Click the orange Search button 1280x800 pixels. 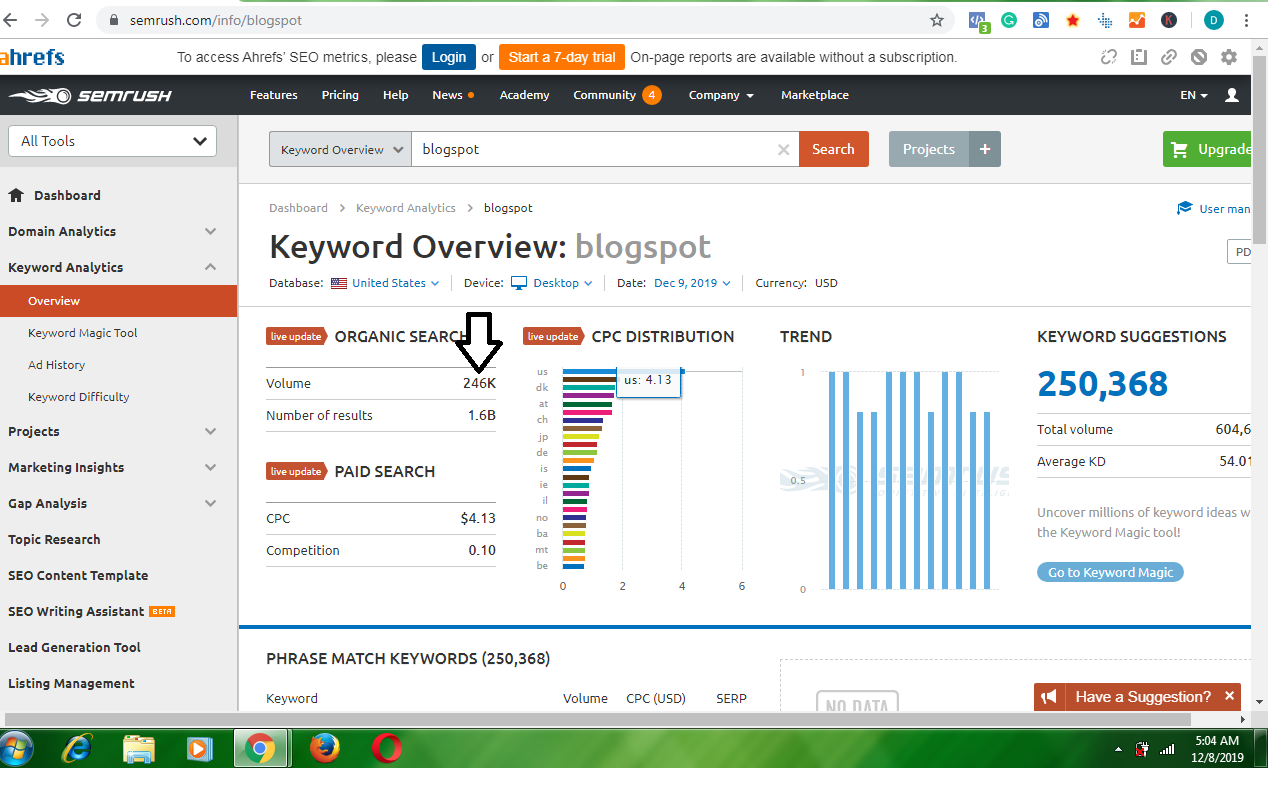point(833,149)
